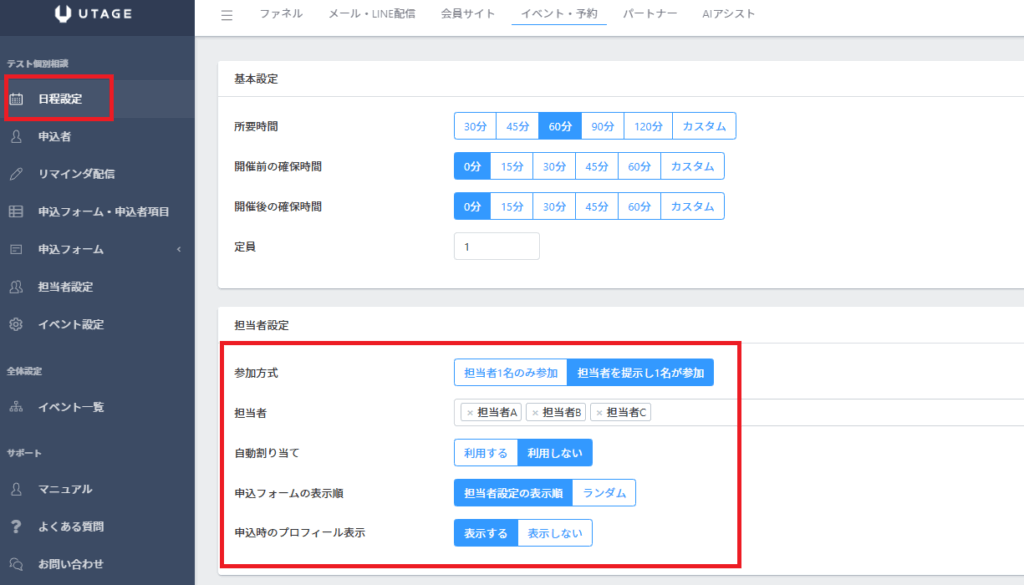1024x585 pixels.
Task: Toggle the hamburger menu icon in top bar
Action: click(227, 15)
